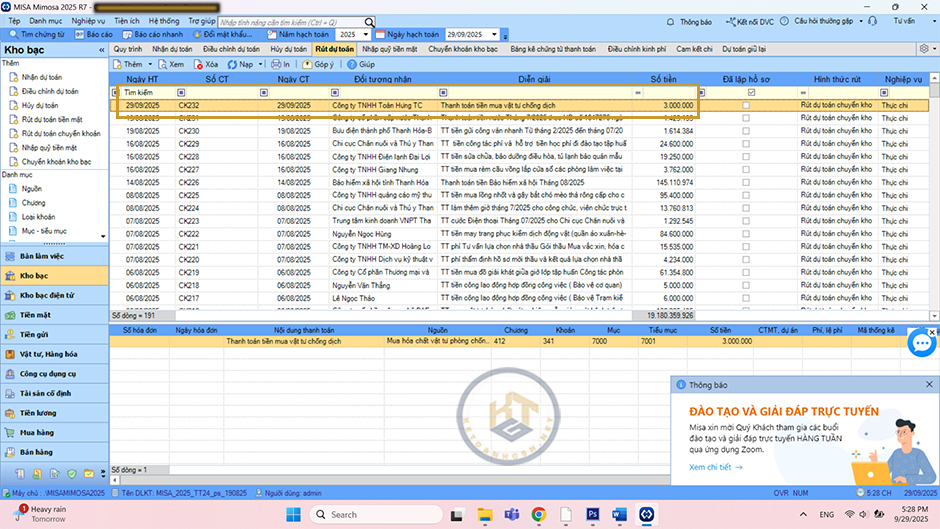
Task: Check Đã lập hồ sơ box for CK229 row
Action: 745,144
